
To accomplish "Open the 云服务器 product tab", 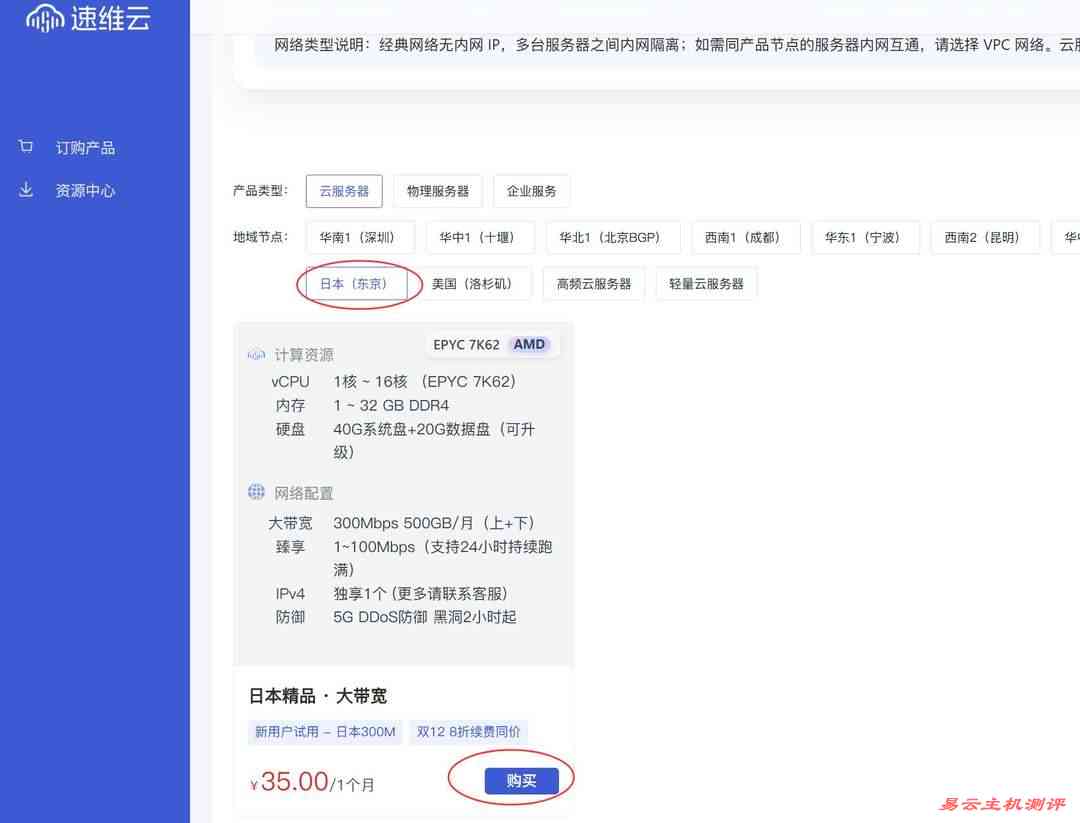I will 344,191.
